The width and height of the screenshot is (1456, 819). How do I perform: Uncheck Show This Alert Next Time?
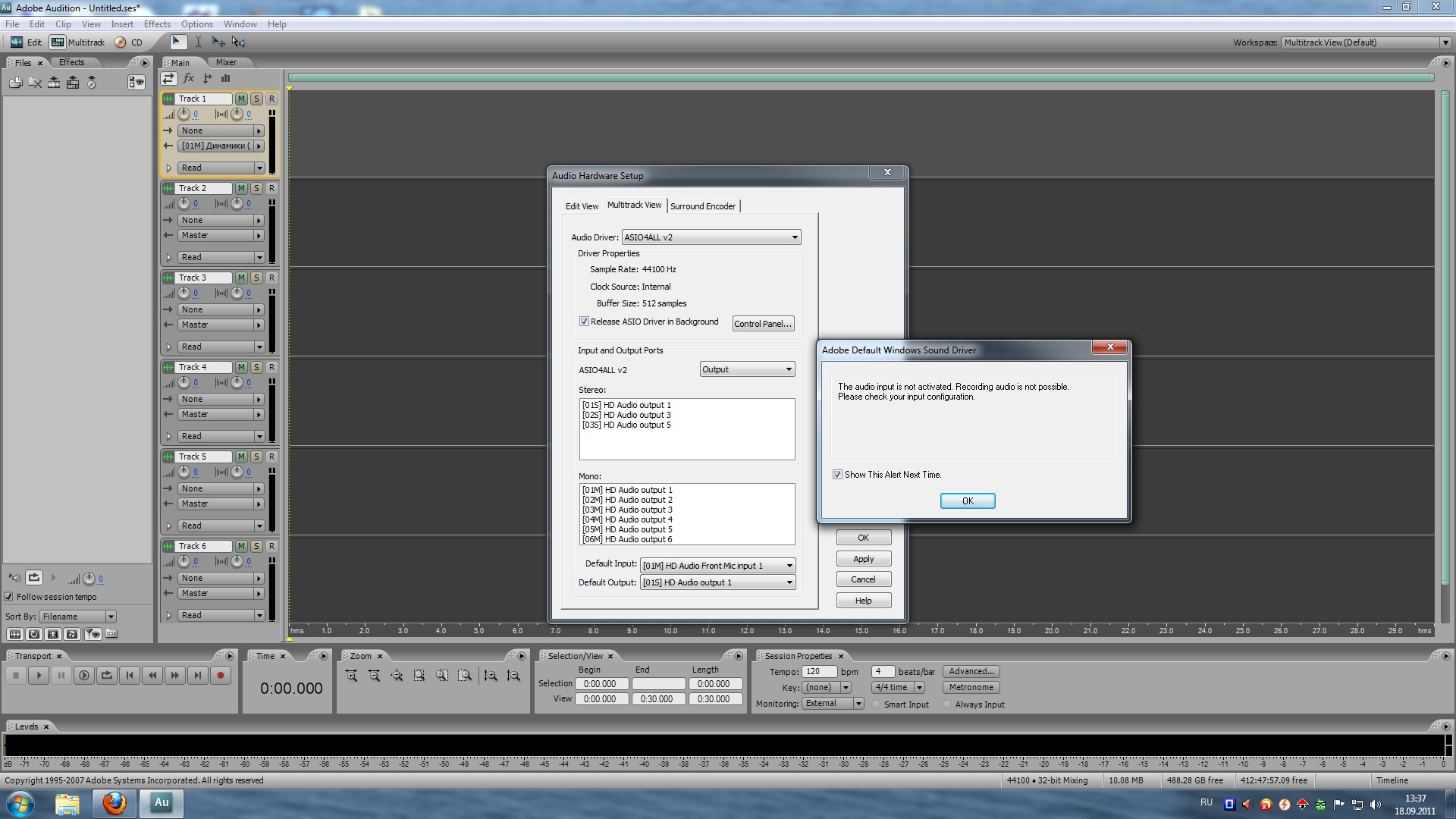[x=837, y=475]
